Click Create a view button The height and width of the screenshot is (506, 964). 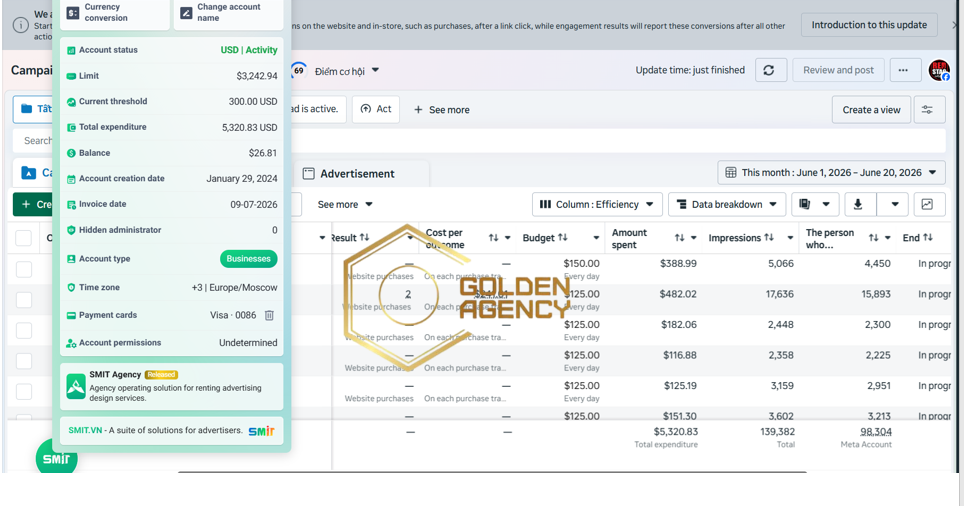coord(871,109)
